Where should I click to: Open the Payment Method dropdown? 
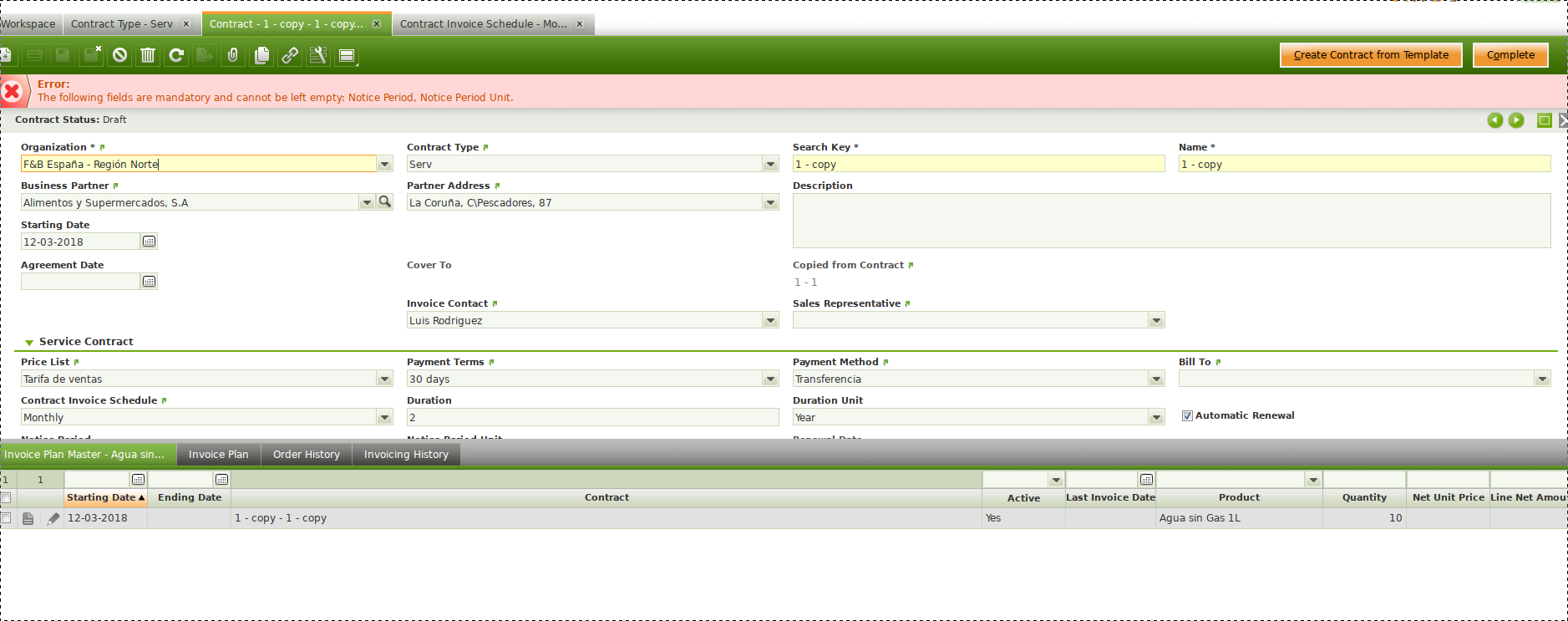tap(1157, 379)
